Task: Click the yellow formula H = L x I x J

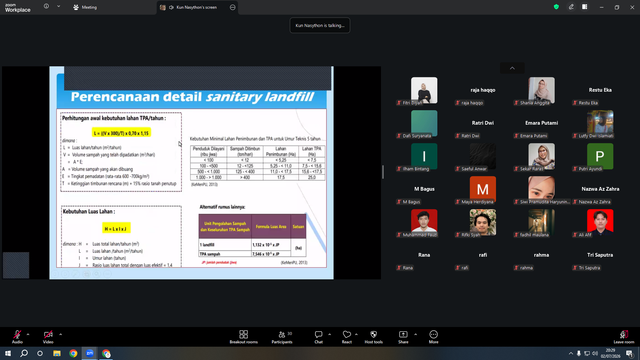Action: coord(116,229)
